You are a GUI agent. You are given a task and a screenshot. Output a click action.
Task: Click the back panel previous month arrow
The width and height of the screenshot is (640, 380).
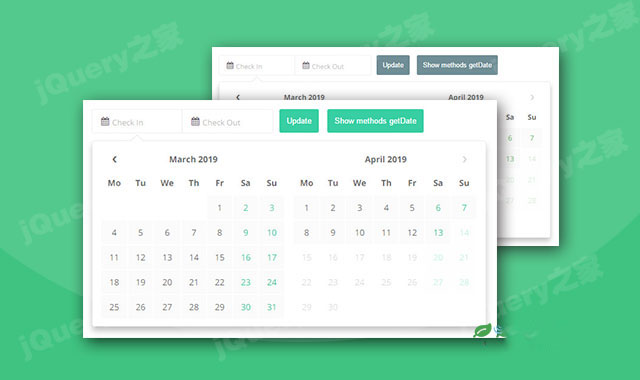238,97
